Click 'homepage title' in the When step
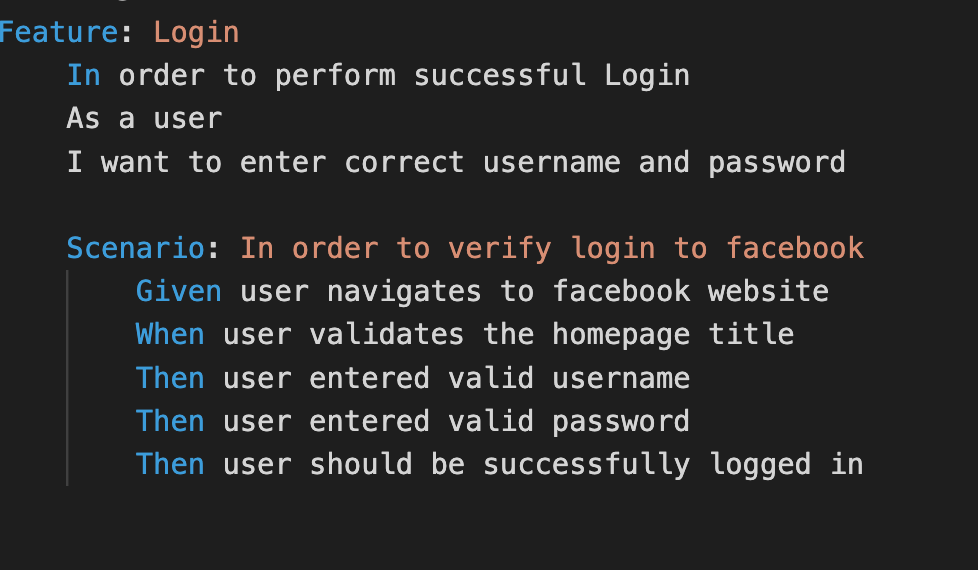This screenshot has width=978, height=570. [673, 334]
